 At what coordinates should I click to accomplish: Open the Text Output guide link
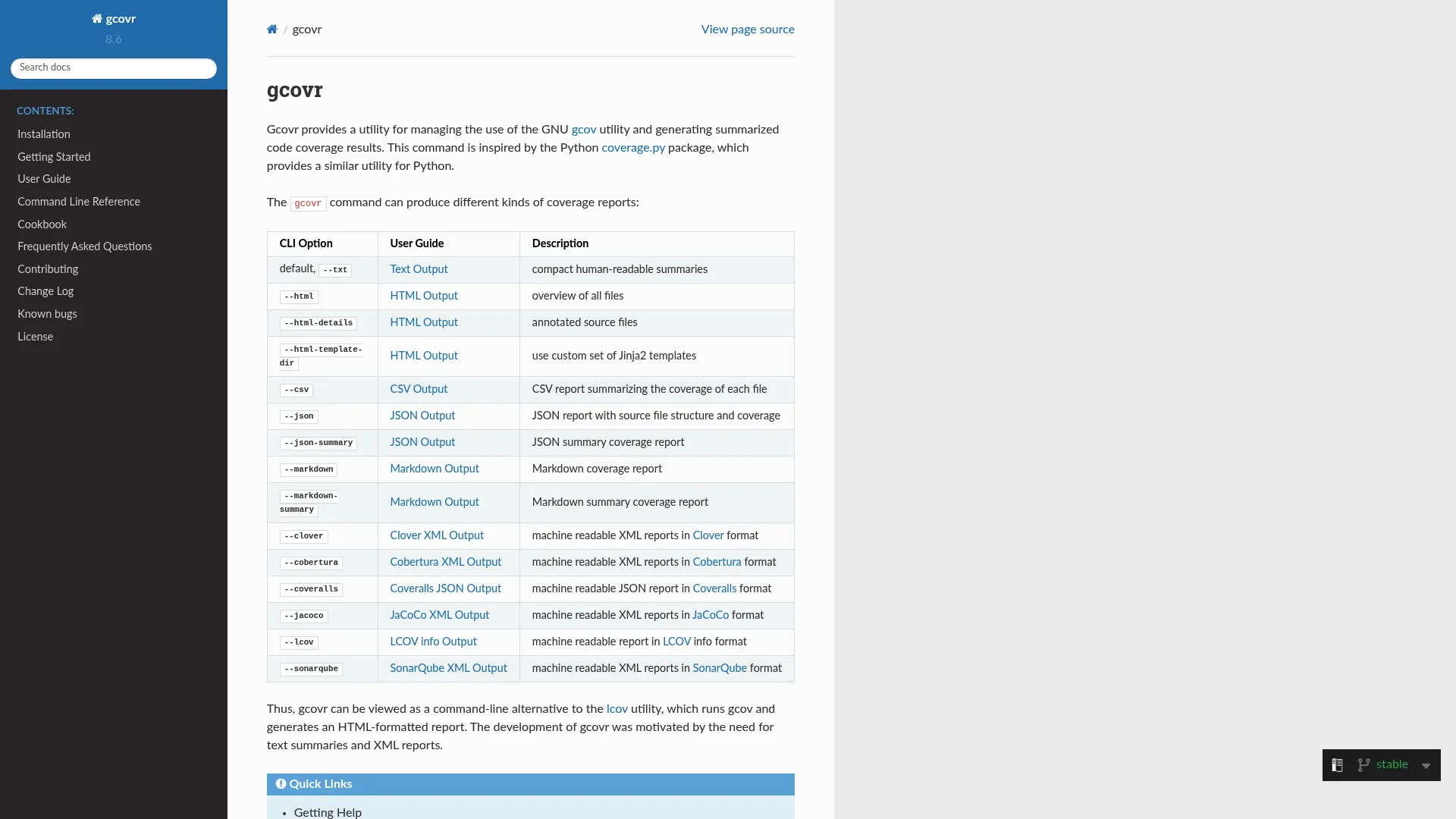419,269
